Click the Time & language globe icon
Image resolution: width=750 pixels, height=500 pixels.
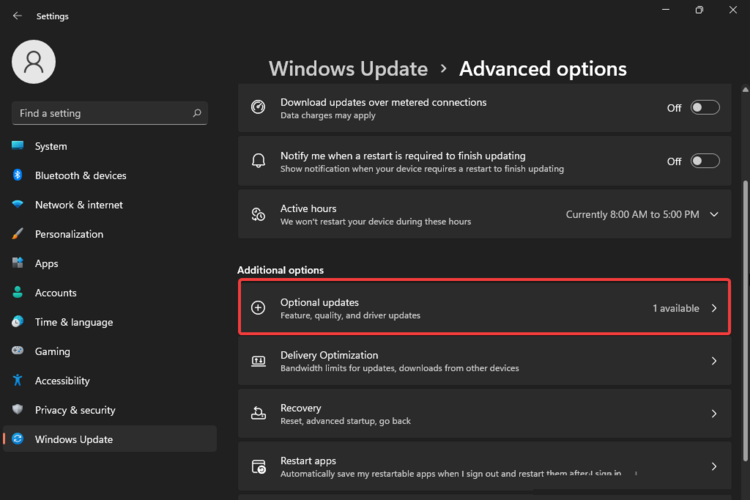(x=18, y=322)
